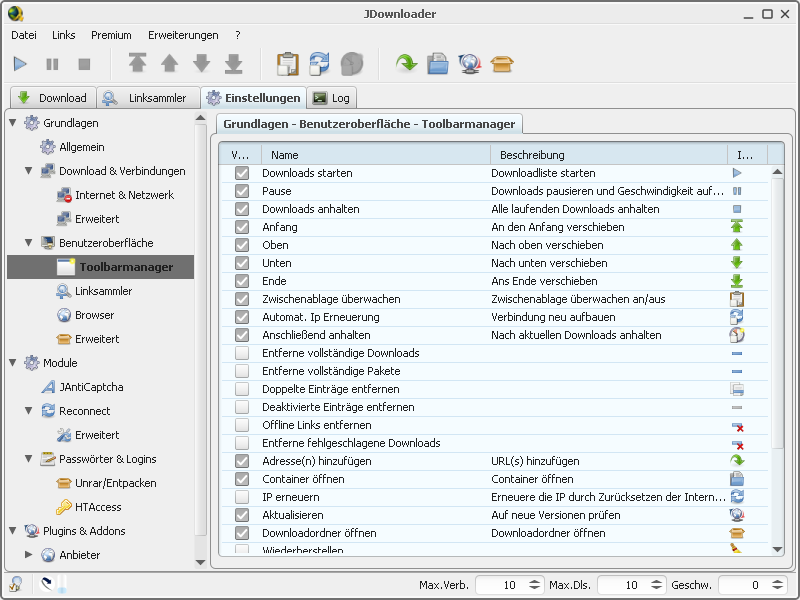Switch to the Download tab
The height and width of the screenshot is (600, 800).
point(53,98)
